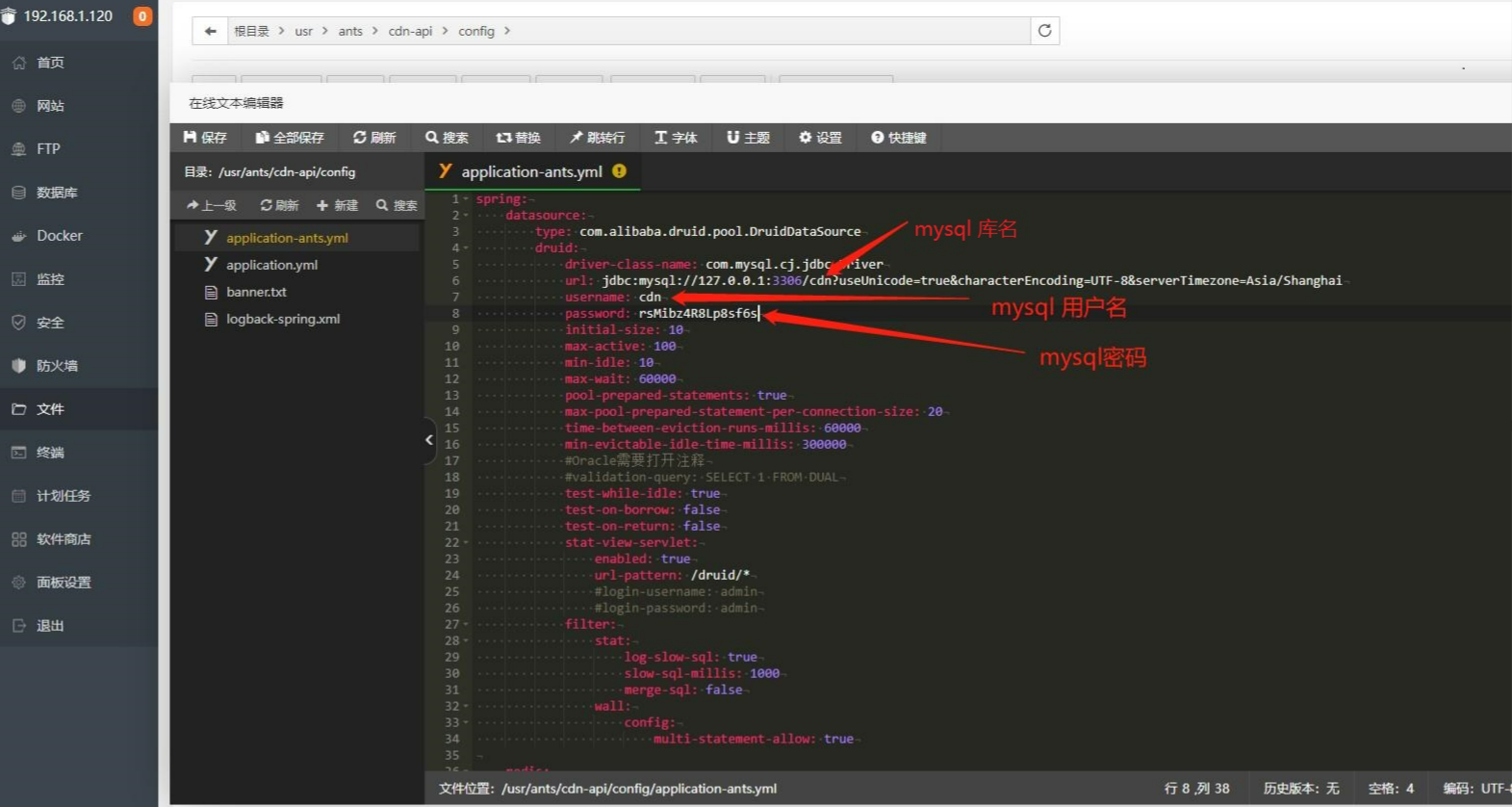The width and height of the screenshot is (1512, 807).
Task: Click the jdbc url on line 6
Action: click(x=972, y=280)
